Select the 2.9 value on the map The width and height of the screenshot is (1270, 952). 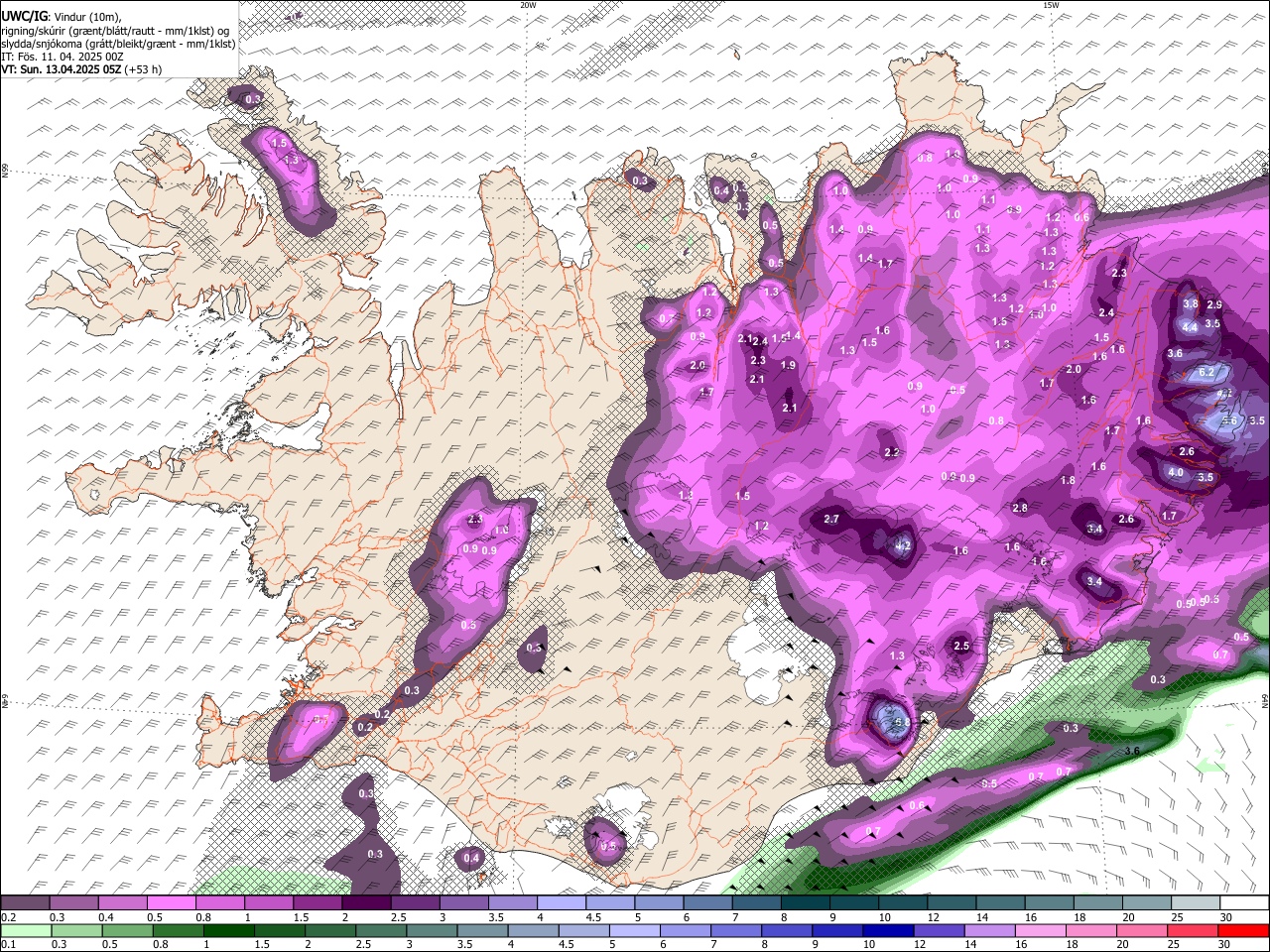point(1214,305)
